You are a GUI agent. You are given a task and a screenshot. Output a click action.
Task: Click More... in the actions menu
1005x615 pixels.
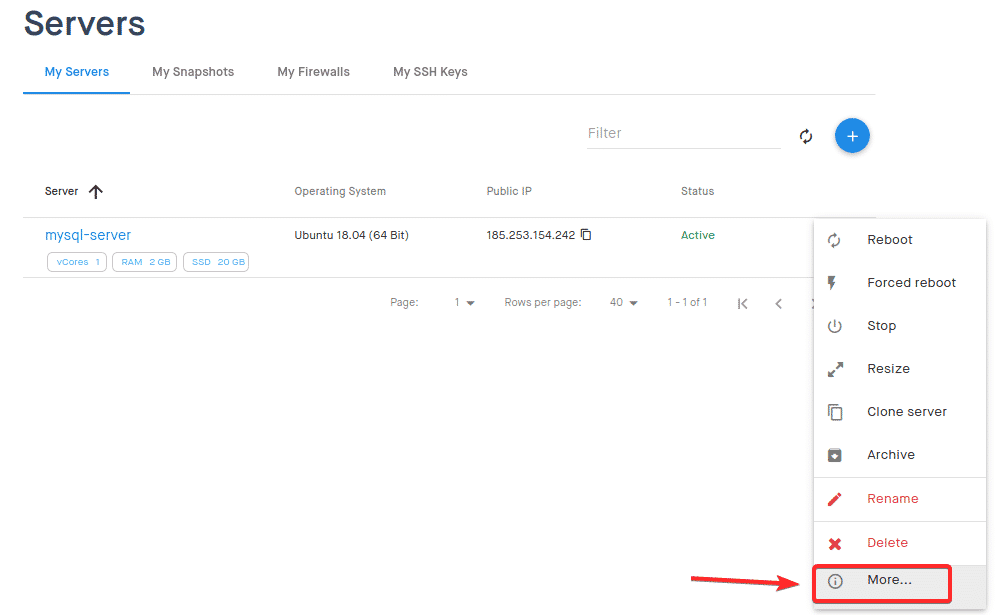(889, 580)
